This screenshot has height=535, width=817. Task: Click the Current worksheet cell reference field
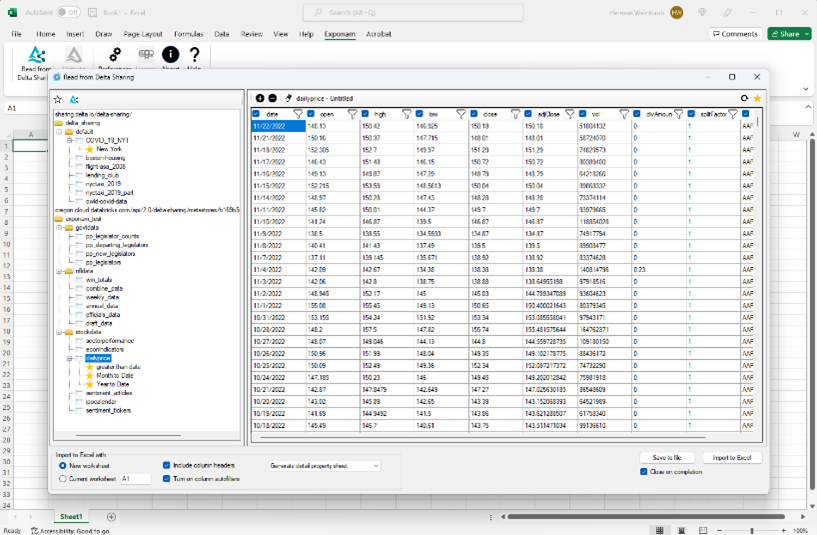pyautogui.click(x=135, y=478)
